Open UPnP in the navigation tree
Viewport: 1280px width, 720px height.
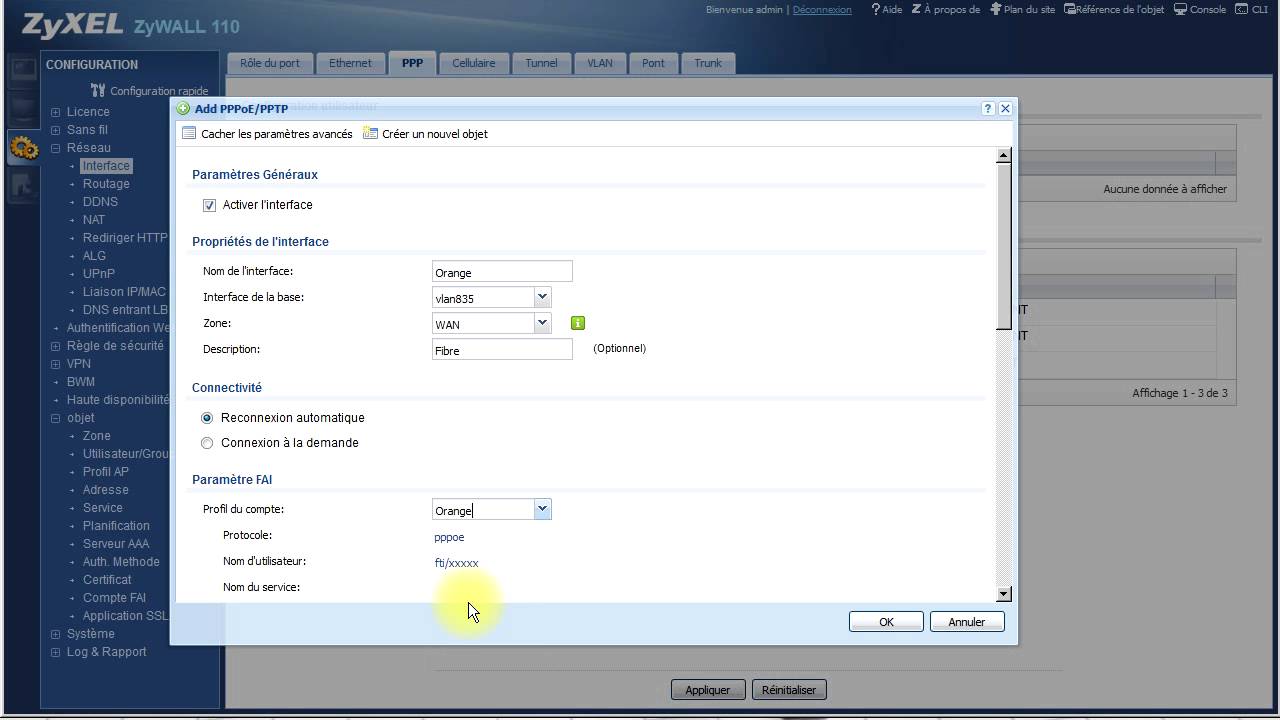[x=99, y=274]
